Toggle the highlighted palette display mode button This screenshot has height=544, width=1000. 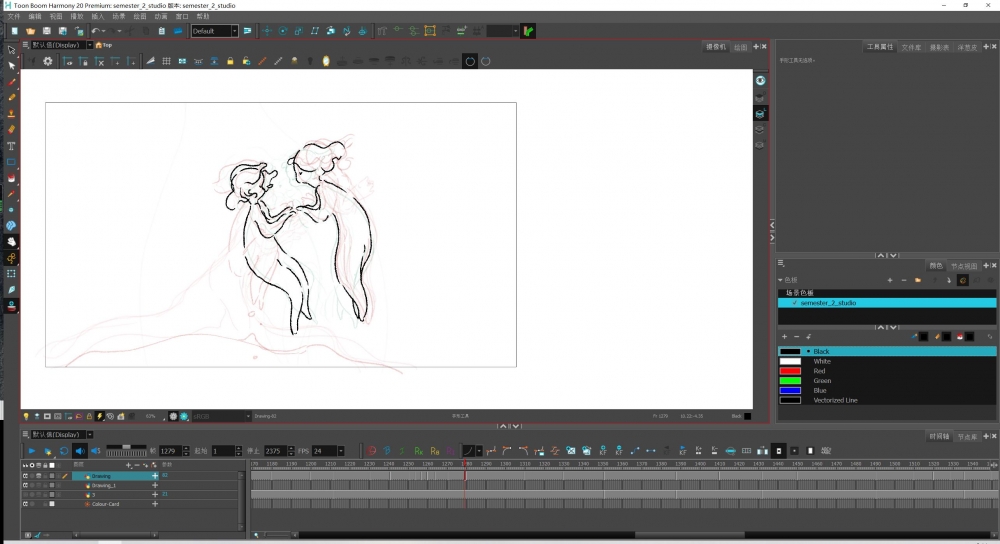click(963, 280)
